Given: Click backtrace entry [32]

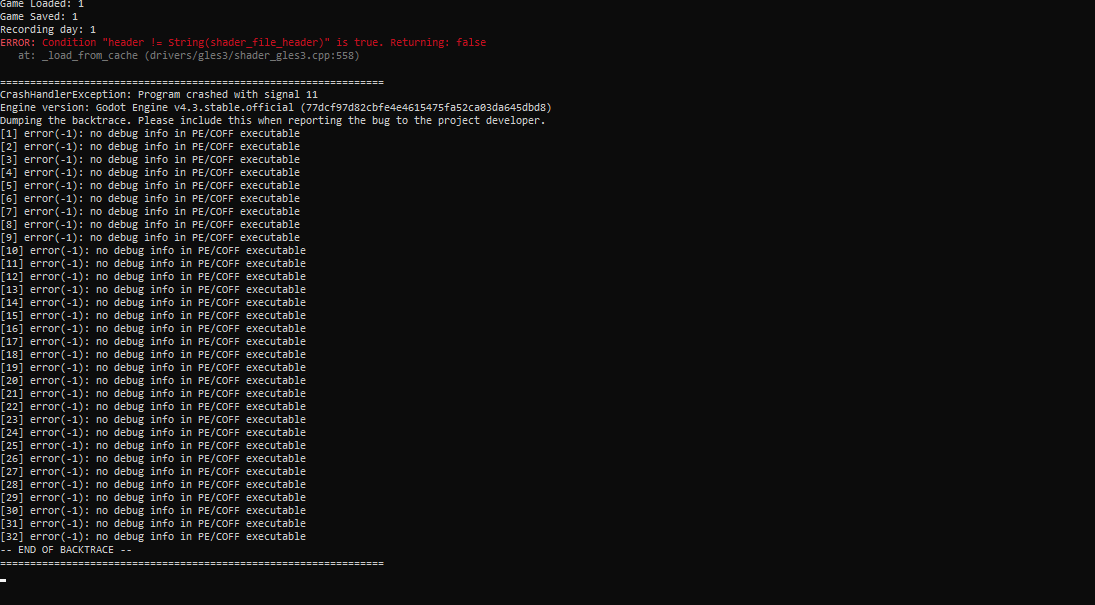Looking at the screenshot, I should pyautogui.click(x=153, y=537).
